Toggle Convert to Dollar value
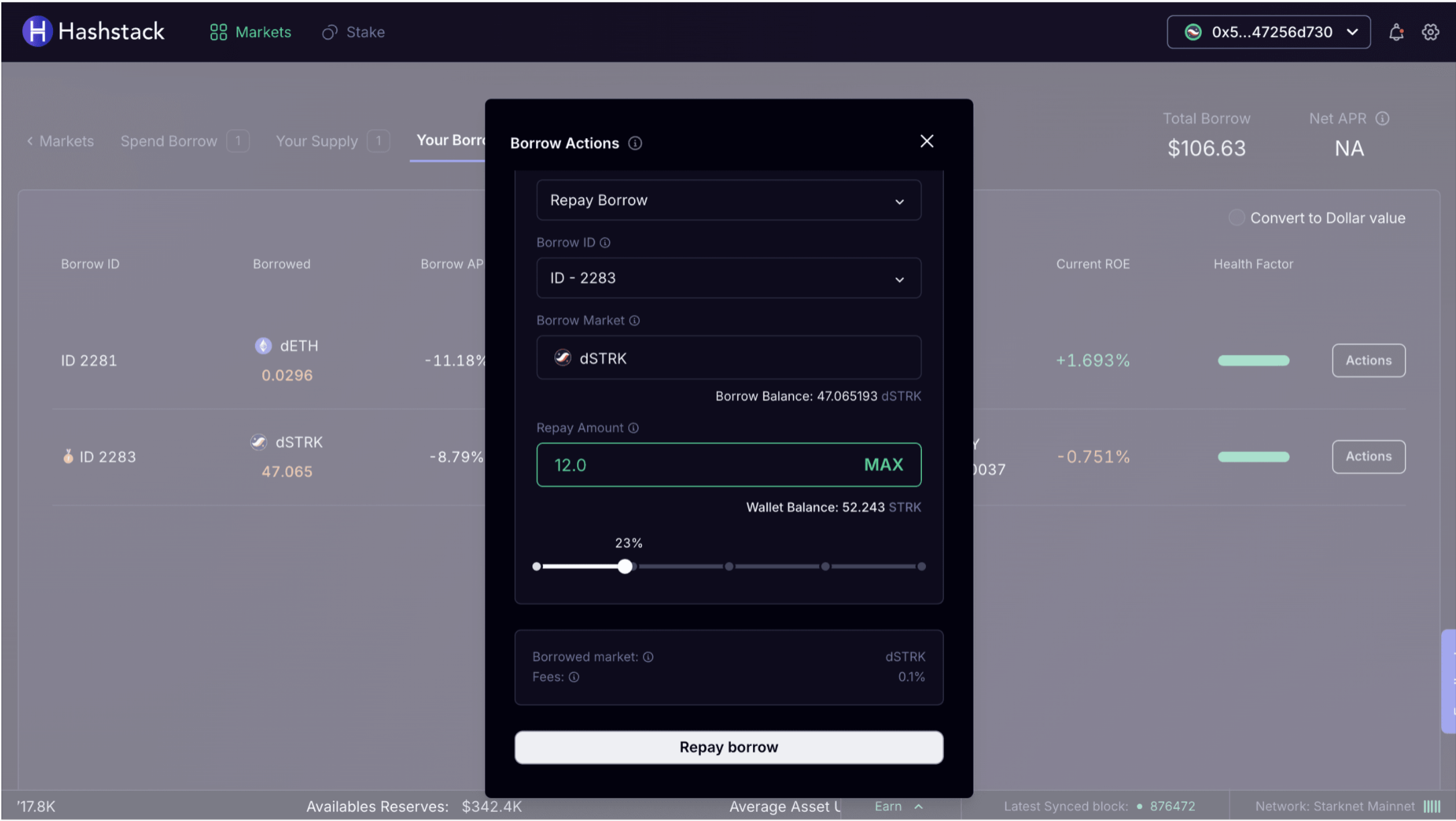Viewport: 1456px width, 821px height. (1237, 218)
